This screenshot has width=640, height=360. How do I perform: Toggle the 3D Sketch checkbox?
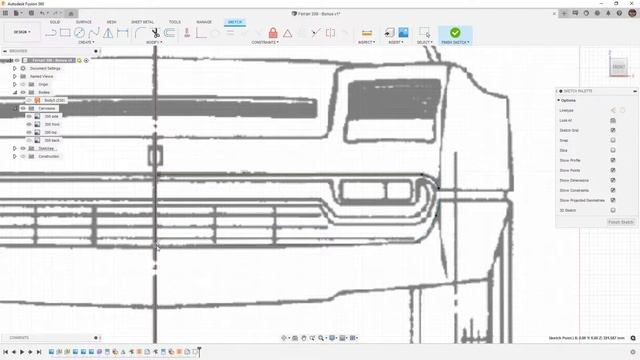613,210
